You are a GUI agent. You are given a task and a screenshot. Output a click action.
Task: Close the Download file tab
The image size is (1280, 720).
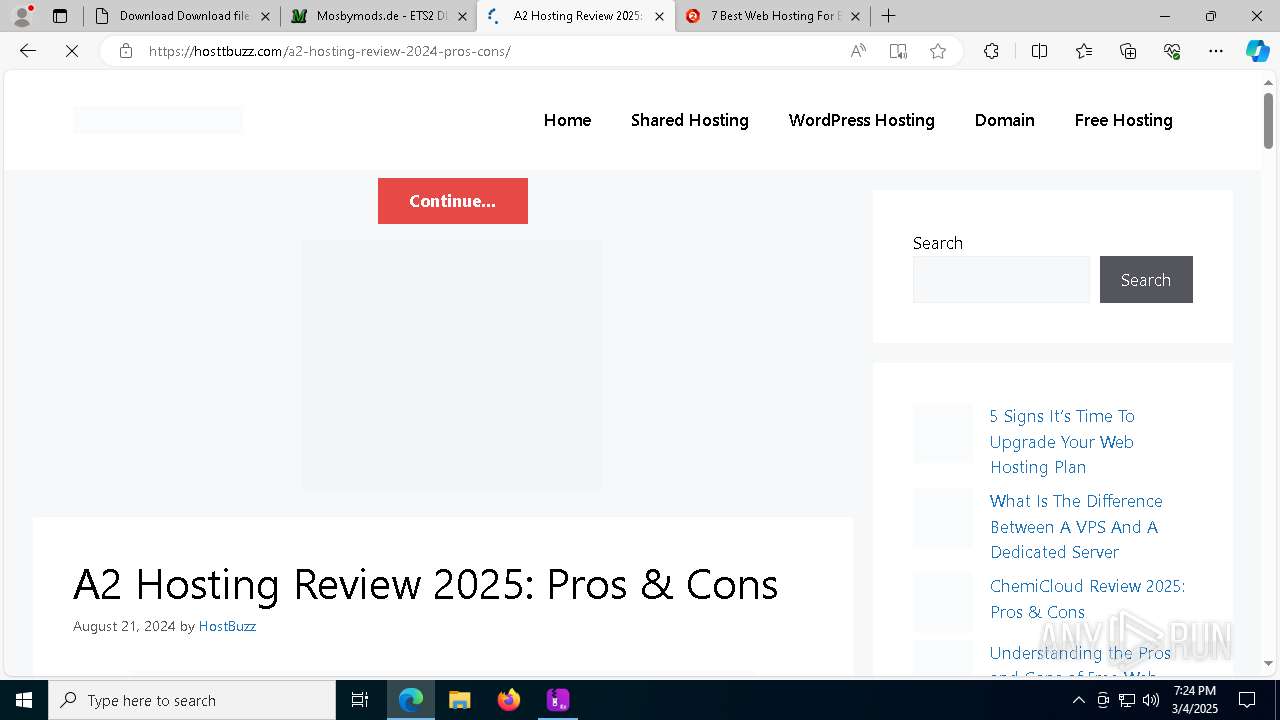click(x=265, y=16)
